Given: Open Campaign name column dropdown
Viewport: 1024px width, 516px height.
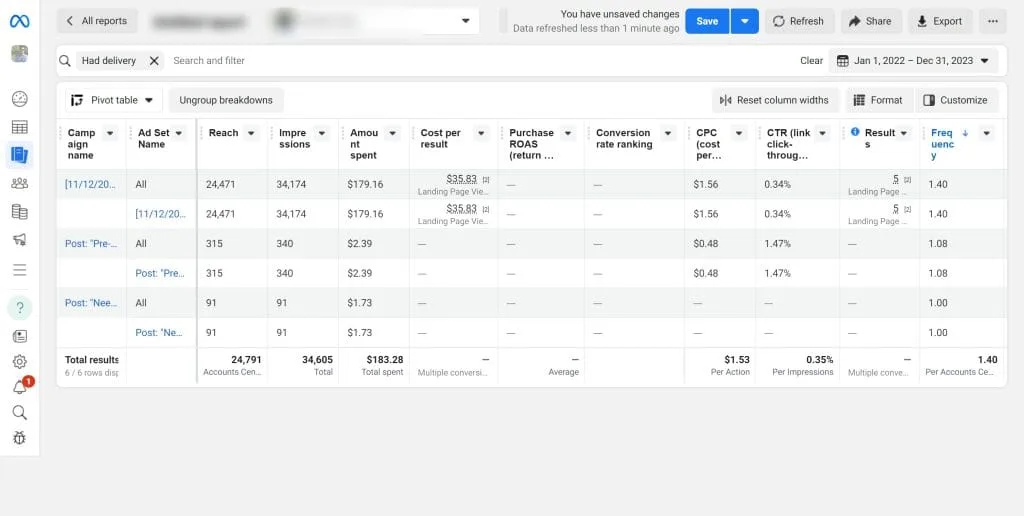Looking at the screenshot, I should [x=110, y=133].
